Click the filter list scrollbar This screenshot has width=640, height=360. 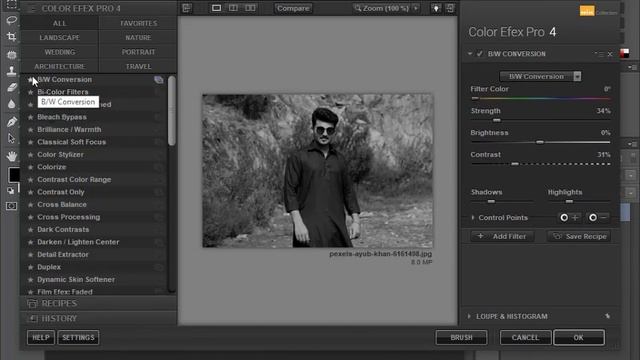172,110
